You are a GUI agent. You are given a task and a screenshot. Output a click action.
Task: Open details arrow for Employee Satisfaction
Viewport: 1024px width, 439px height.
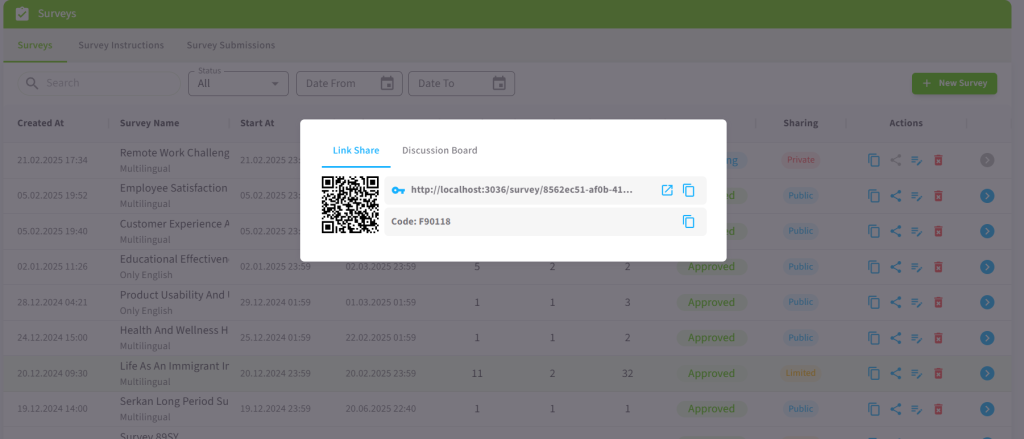(x=987, y=195)
